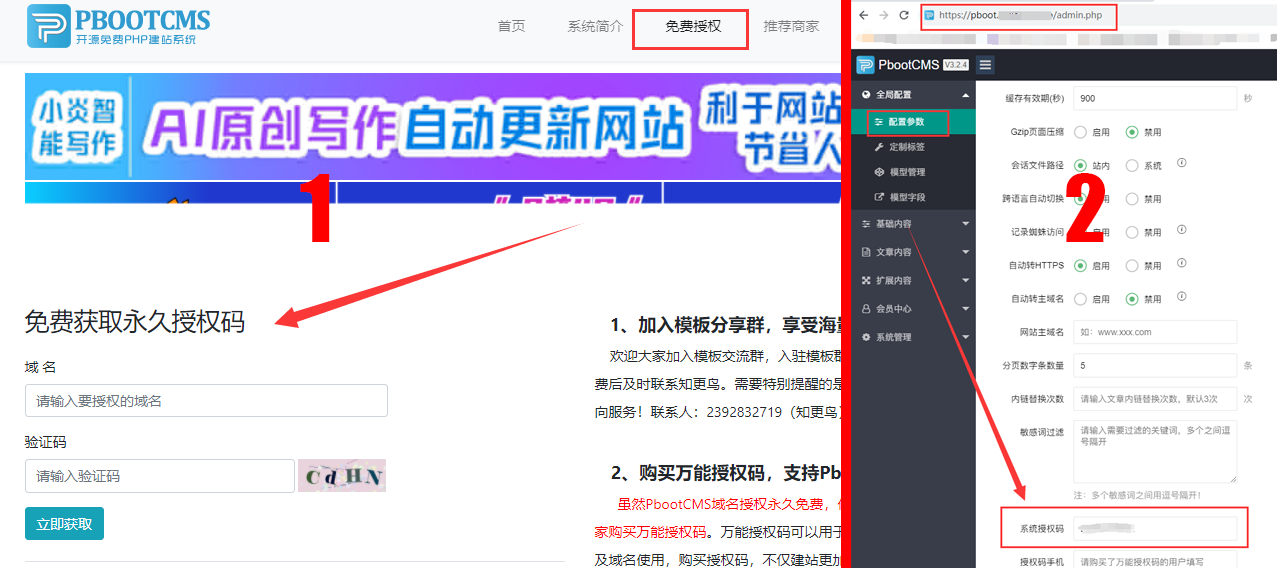Click the V3.2.4 version badge
The image size is (1277, 568).
coord(956,65)
